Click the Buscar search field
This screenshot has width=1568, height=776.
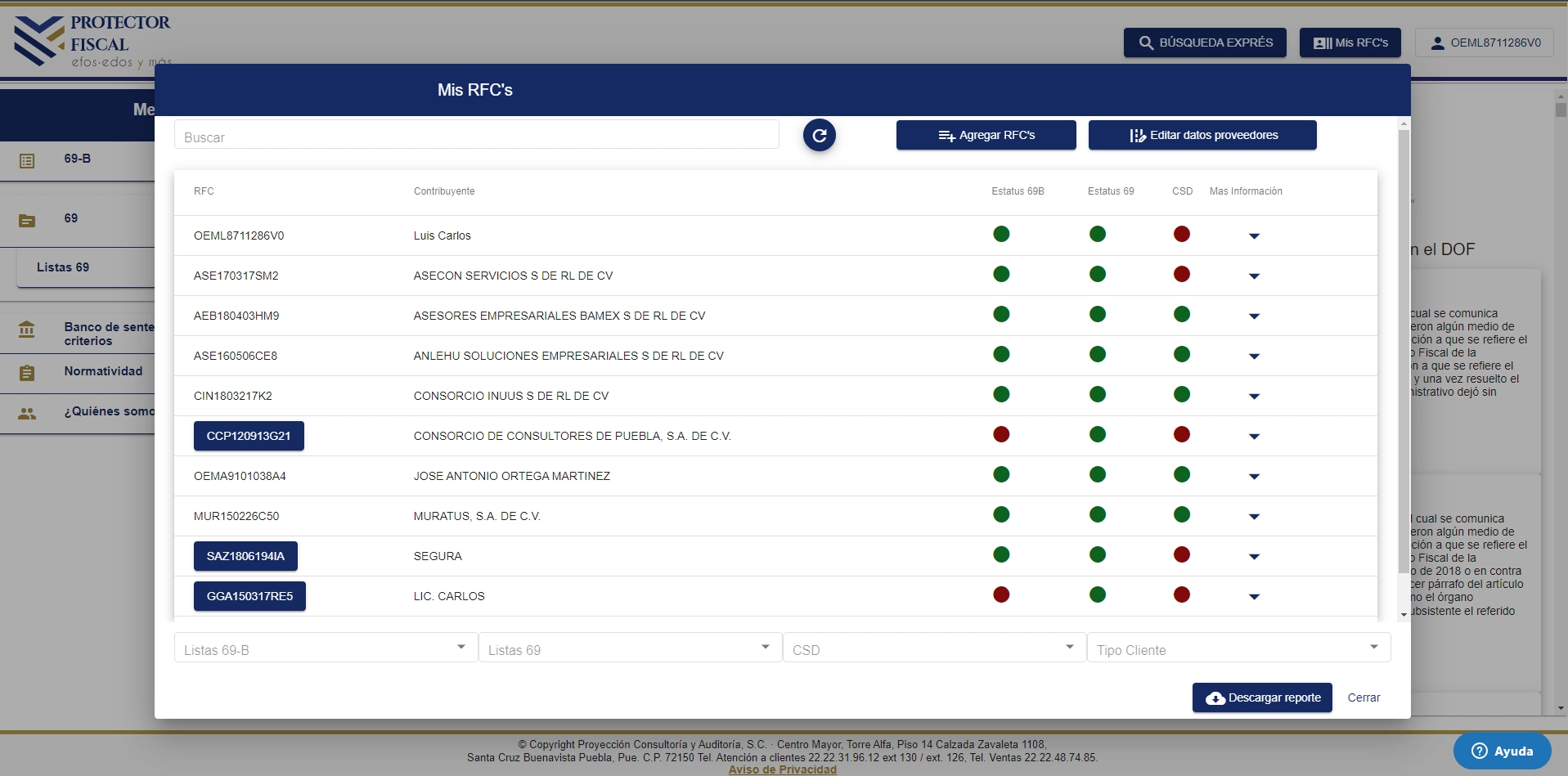(476, 137)
